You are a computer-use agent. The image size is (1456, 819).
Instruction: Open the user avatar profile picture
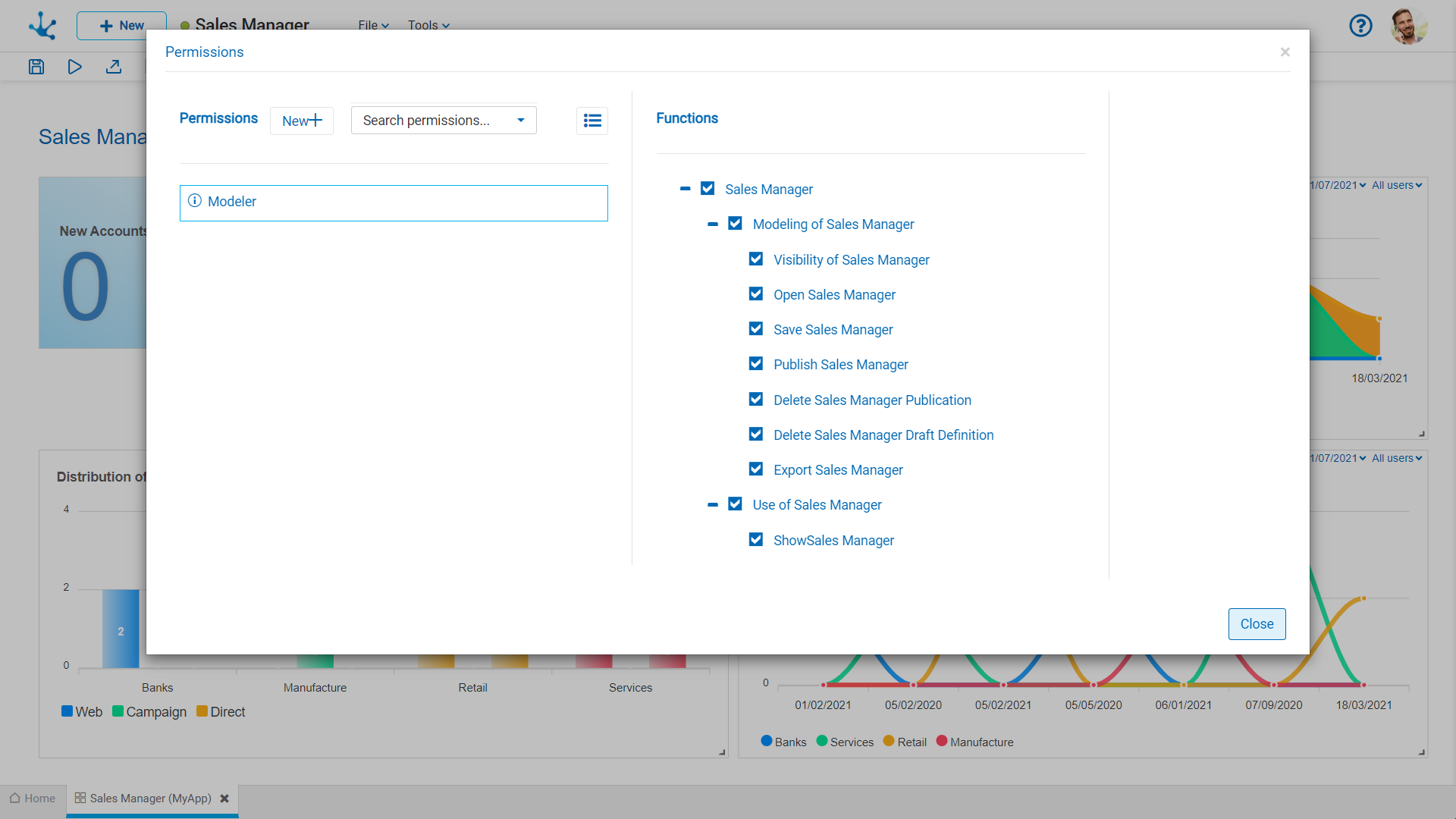click(1408, 26)
